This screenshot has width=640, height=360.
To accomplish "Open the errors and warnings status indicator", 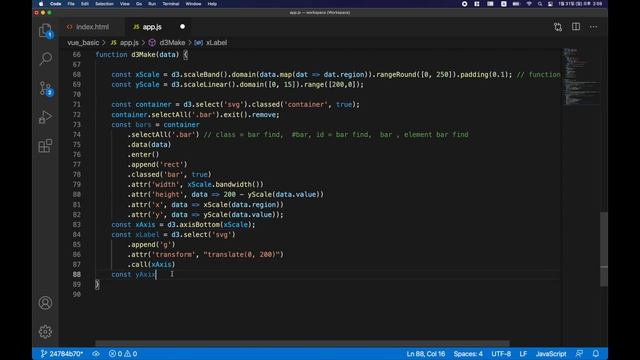I will 123,353.
